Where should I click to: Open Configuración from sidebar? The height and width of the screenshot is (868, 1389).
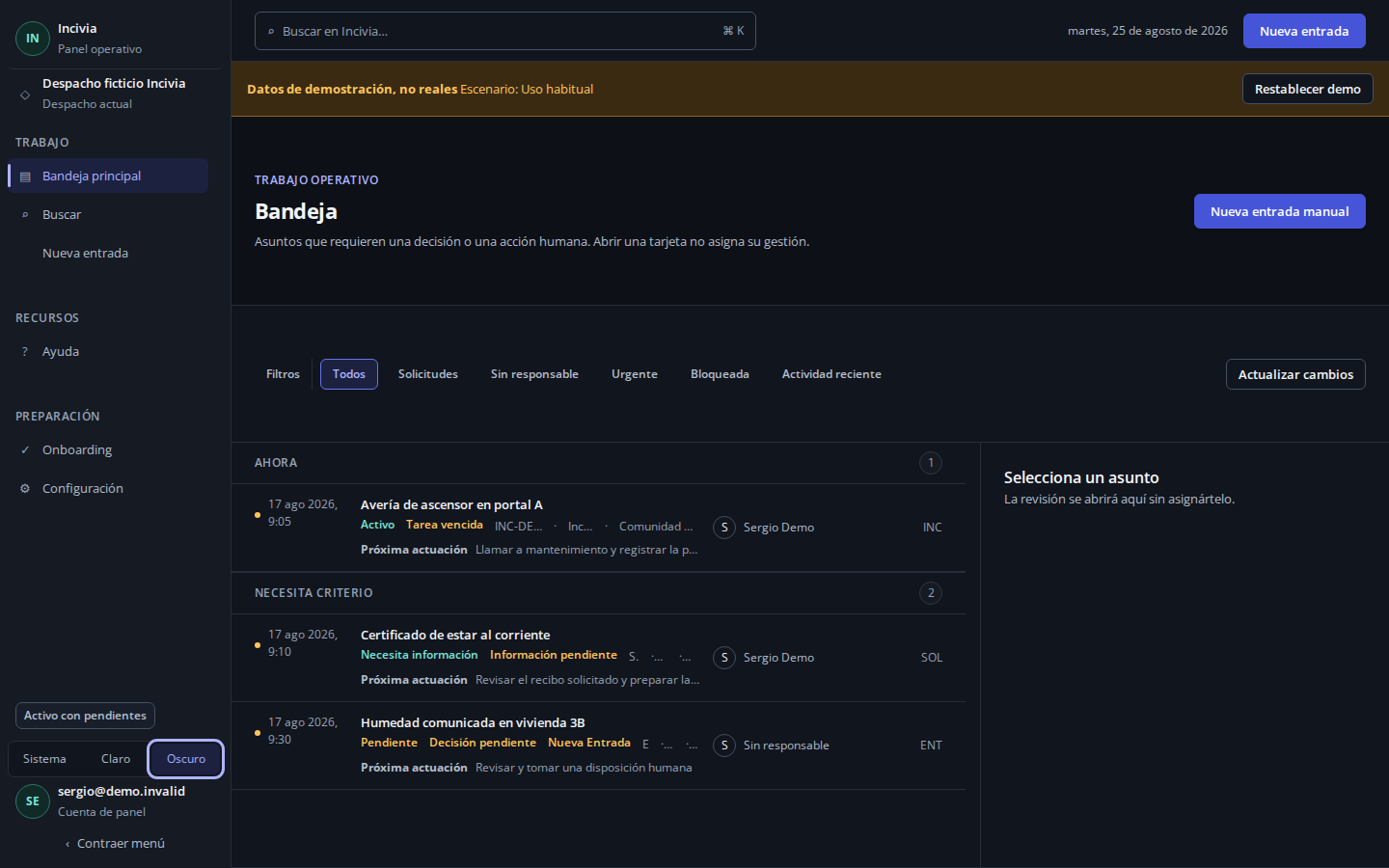108,489
